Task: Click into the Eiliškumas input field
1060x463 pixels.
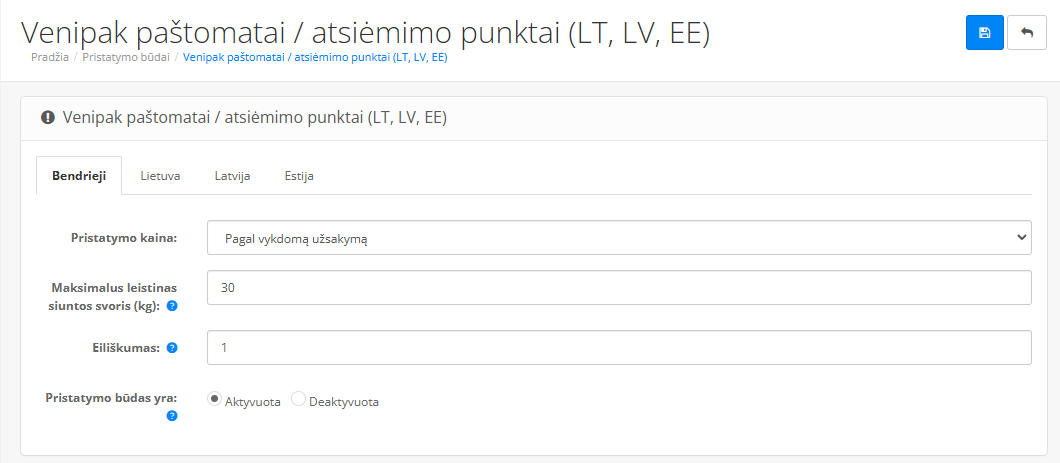Action: coord(619,347)
